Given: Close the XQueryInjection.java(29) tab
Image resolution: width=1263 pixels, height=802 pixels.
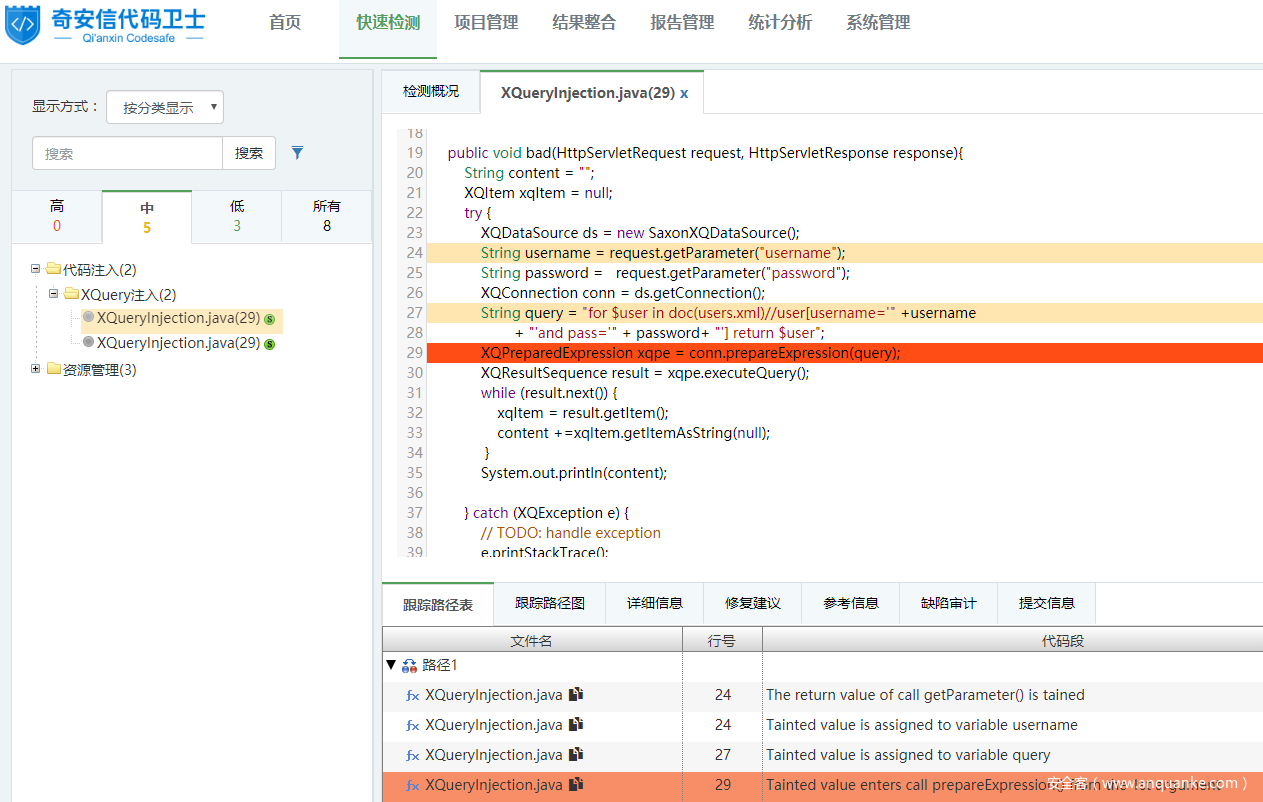Looking at the screenshot, I should 684,93.
